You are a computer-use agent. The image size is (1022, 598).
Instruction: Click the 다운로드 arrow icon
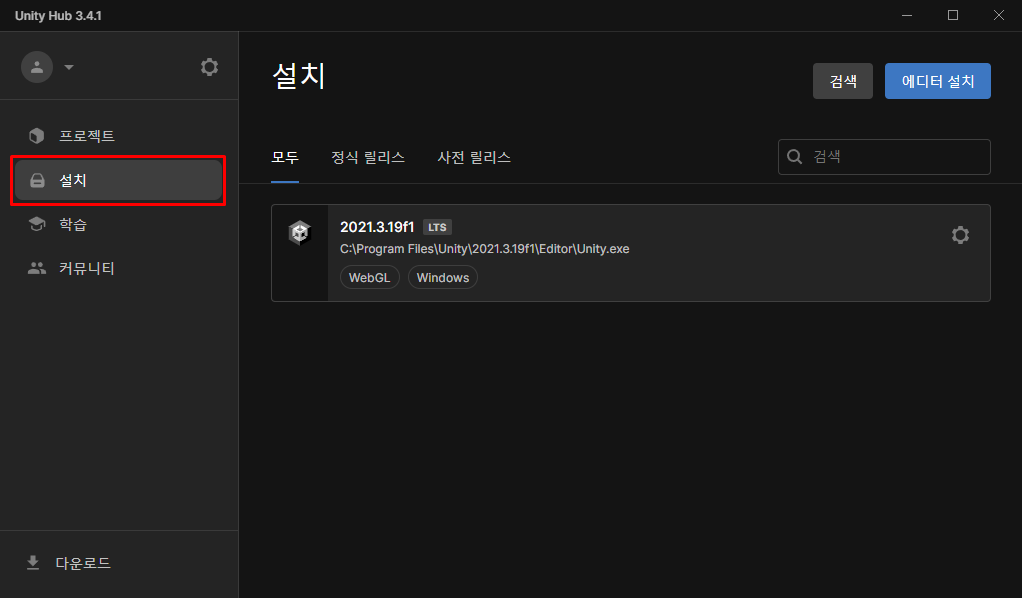pyautogui.click(x=33, y=563)
